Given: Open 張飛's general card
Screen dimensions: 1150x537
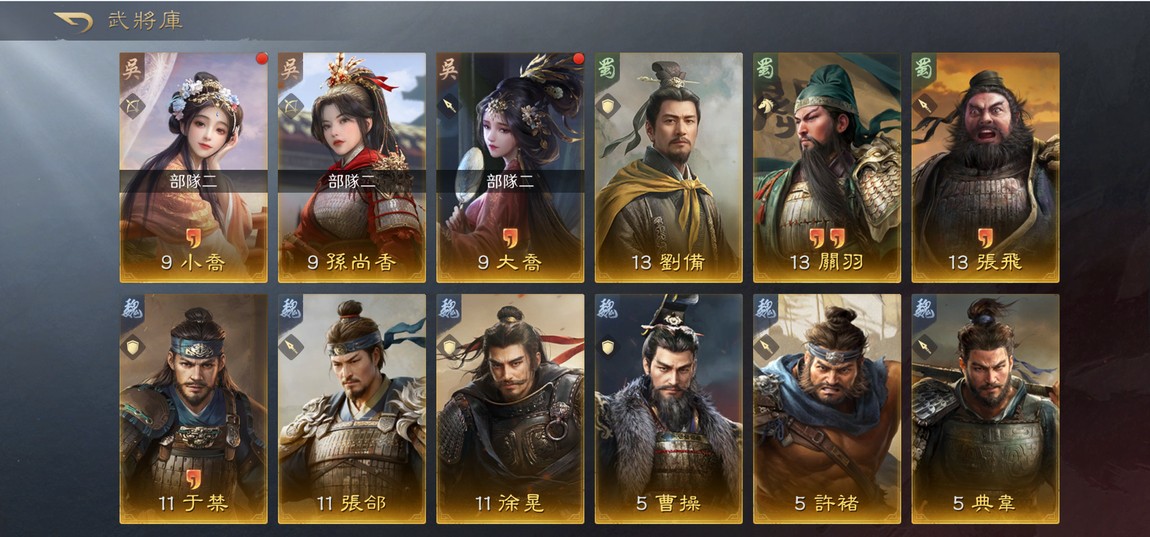Looking at the screenshot, I should point(985,167).
